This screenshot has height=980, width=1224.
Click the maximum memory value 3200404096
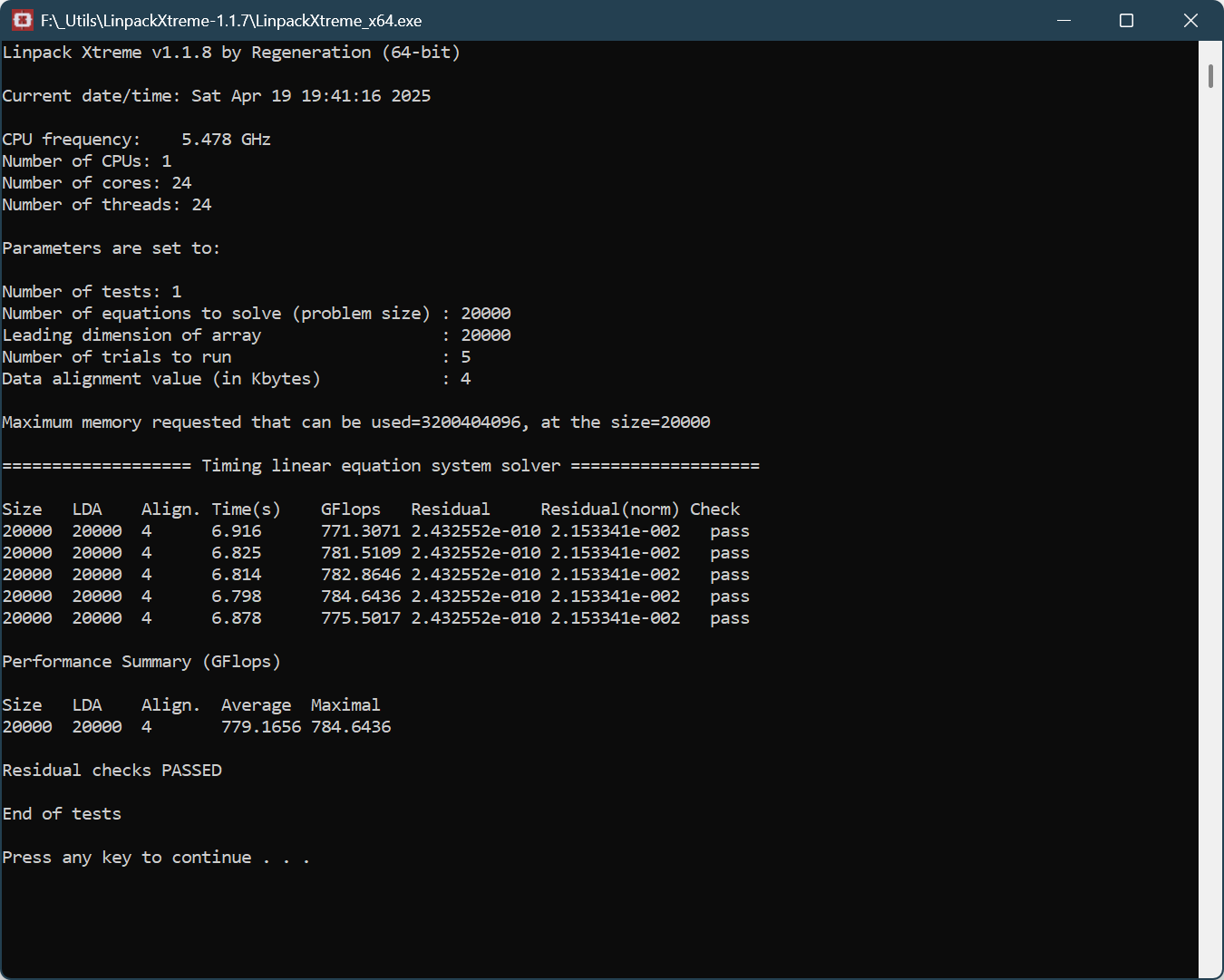[x=471, y=422]
